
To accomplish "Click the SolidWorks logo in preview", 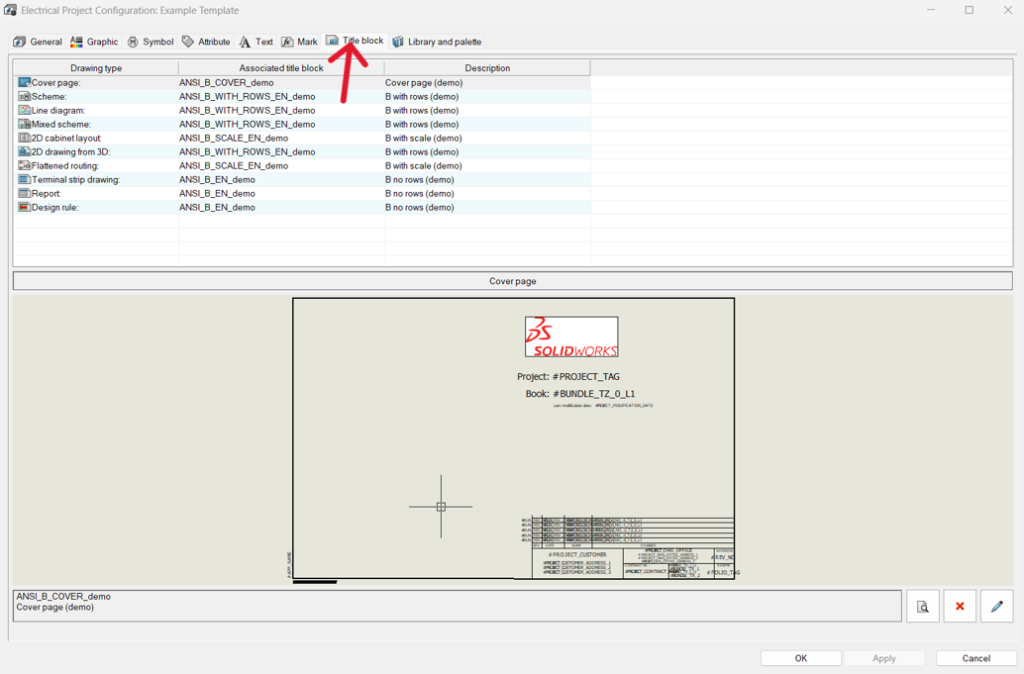I will (571, 337).
